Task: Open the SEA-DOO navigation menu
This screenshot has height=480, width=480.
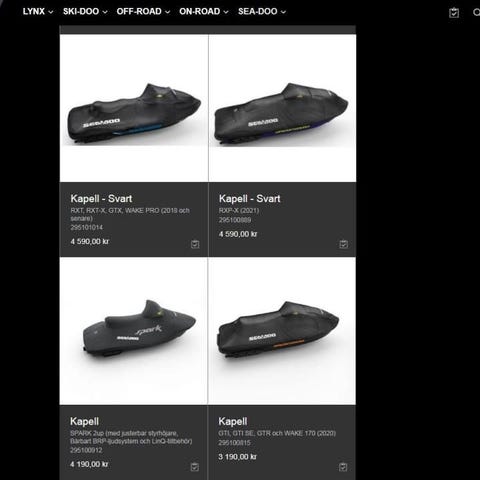Action: coord(262,12)
